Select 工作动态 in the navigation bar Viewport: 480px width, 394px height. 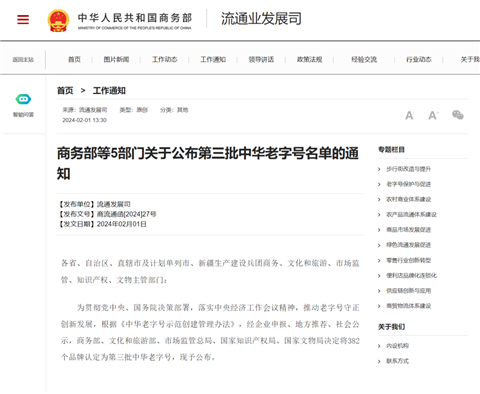[x=164, y=60]
